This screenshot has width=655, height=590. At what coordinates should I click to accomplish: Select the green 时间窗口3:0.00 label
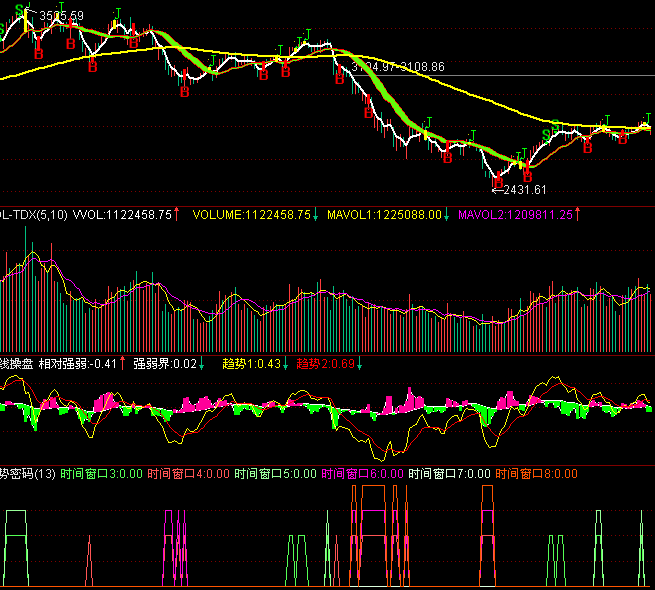102,474
